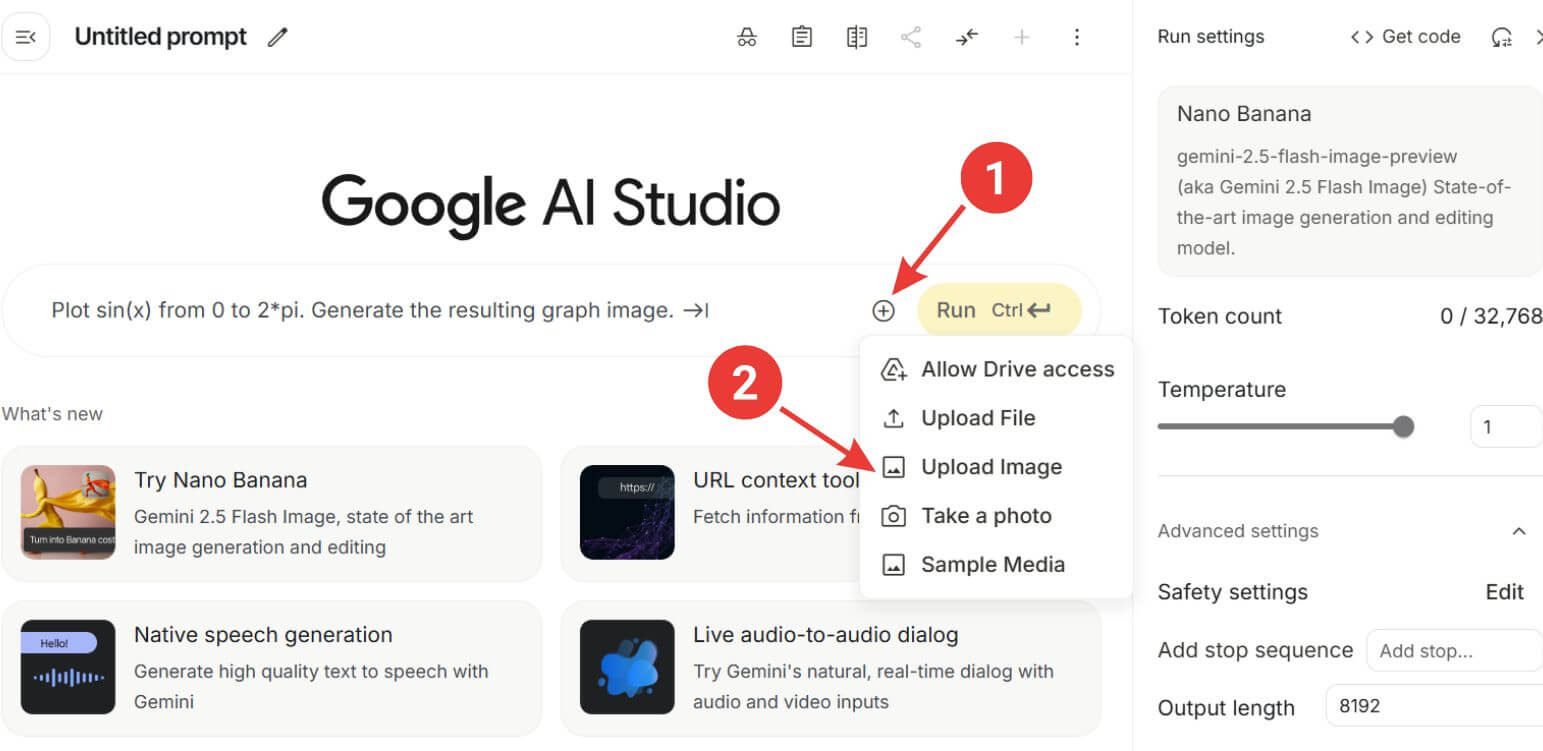Click the image icon beside Sample Media

893,565
